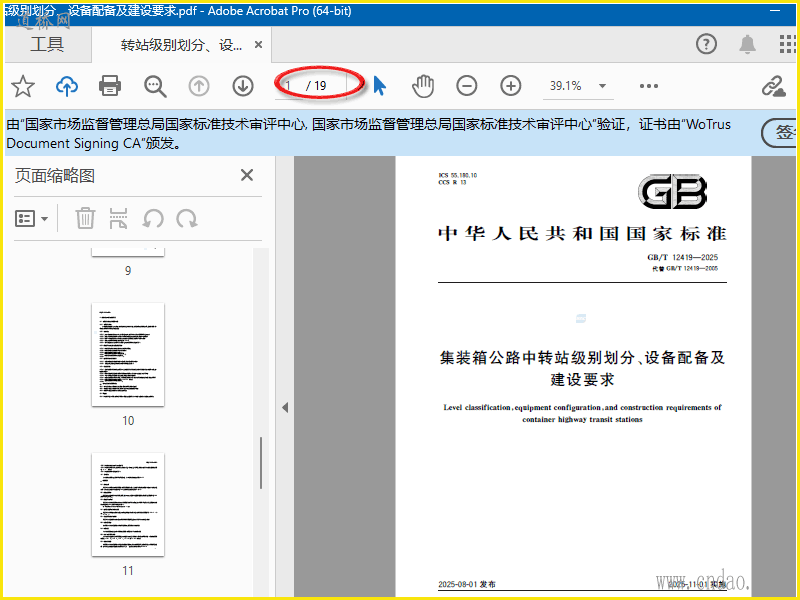800x600 pixels.
Task: Rotate pages clockwise
Action: [187, 219]
